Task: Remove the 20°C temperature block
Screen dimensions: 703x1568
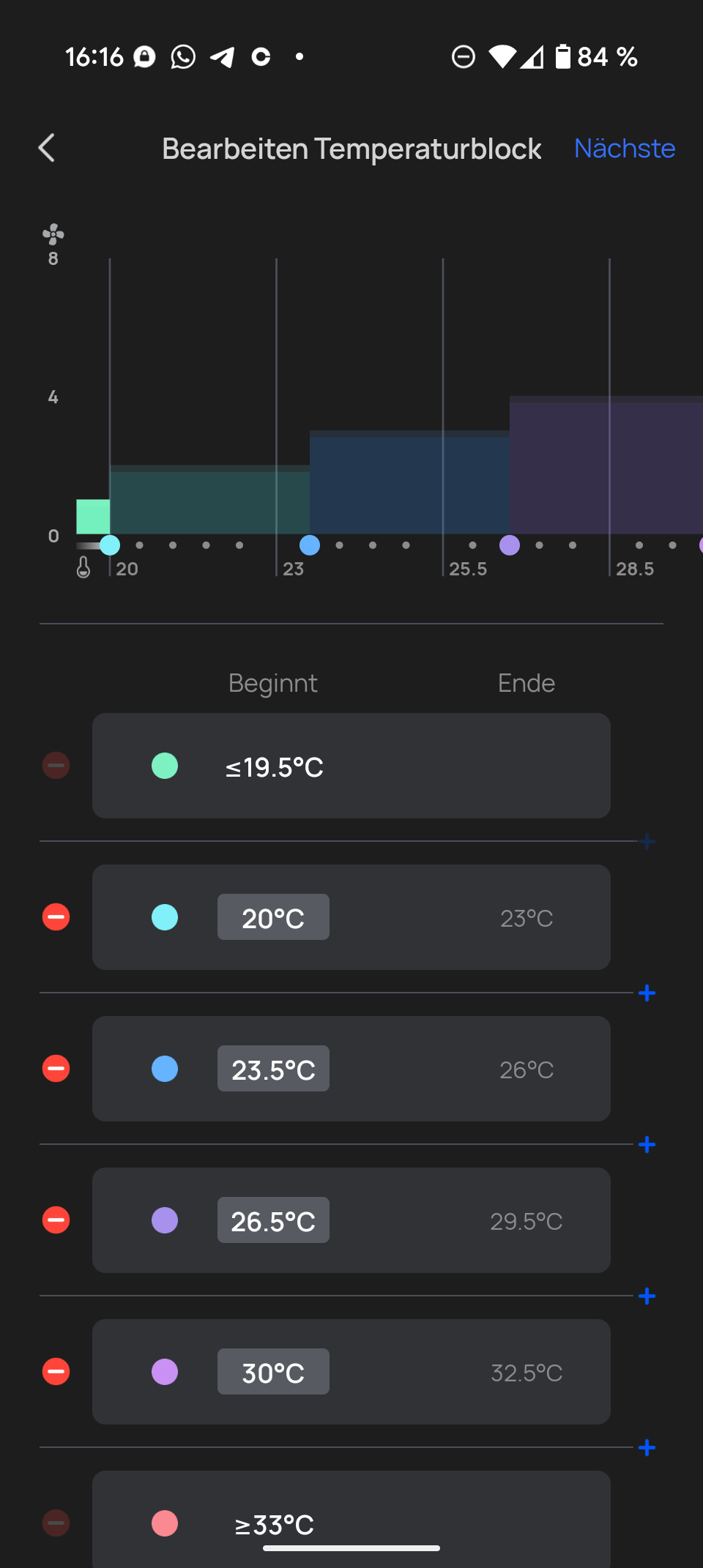Action: [56, 917]
